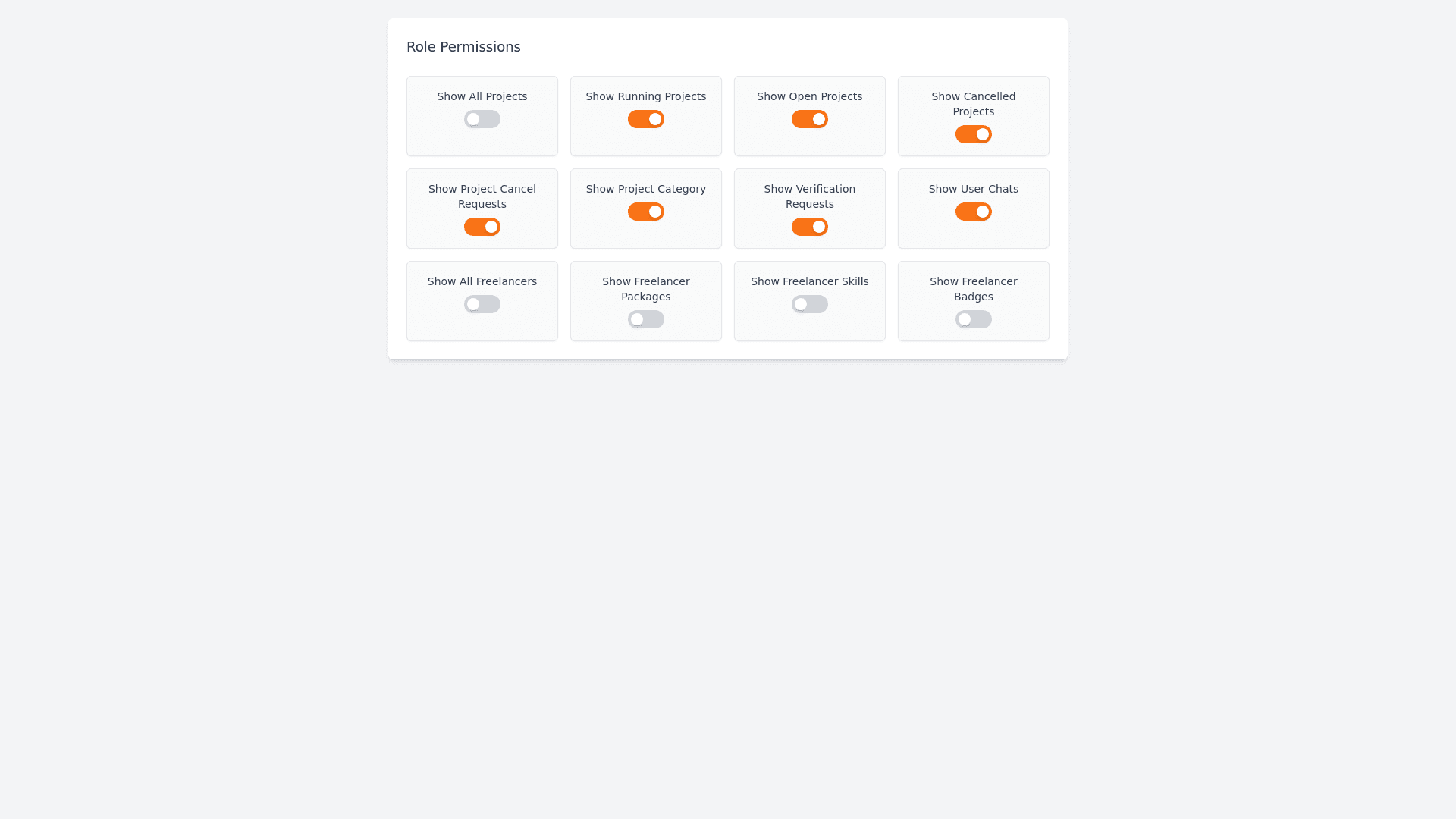Click the Role Permissions heading
The image size is (1456, 819).
[x=463, y=47]
